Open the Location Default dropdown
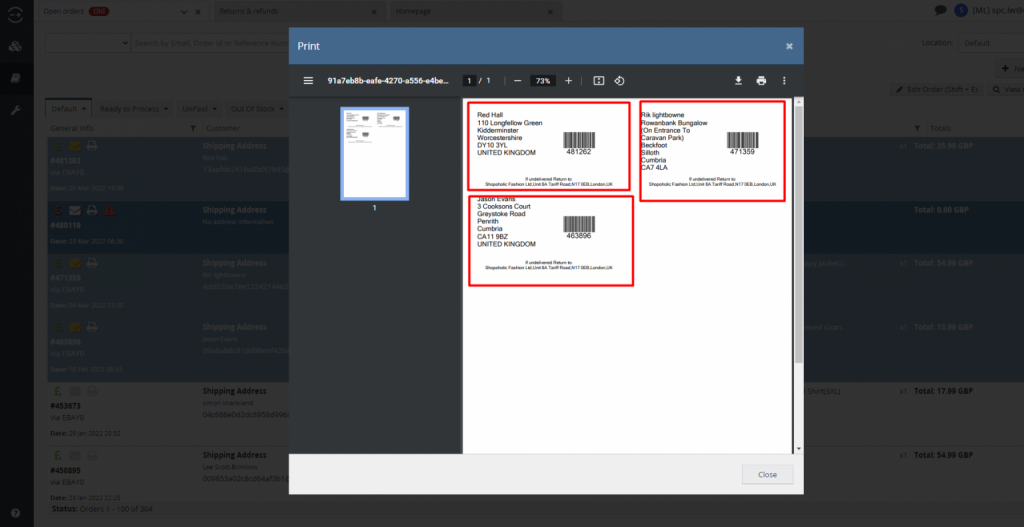The height and width of the screenshot is (527, 1024). [991, 43]
